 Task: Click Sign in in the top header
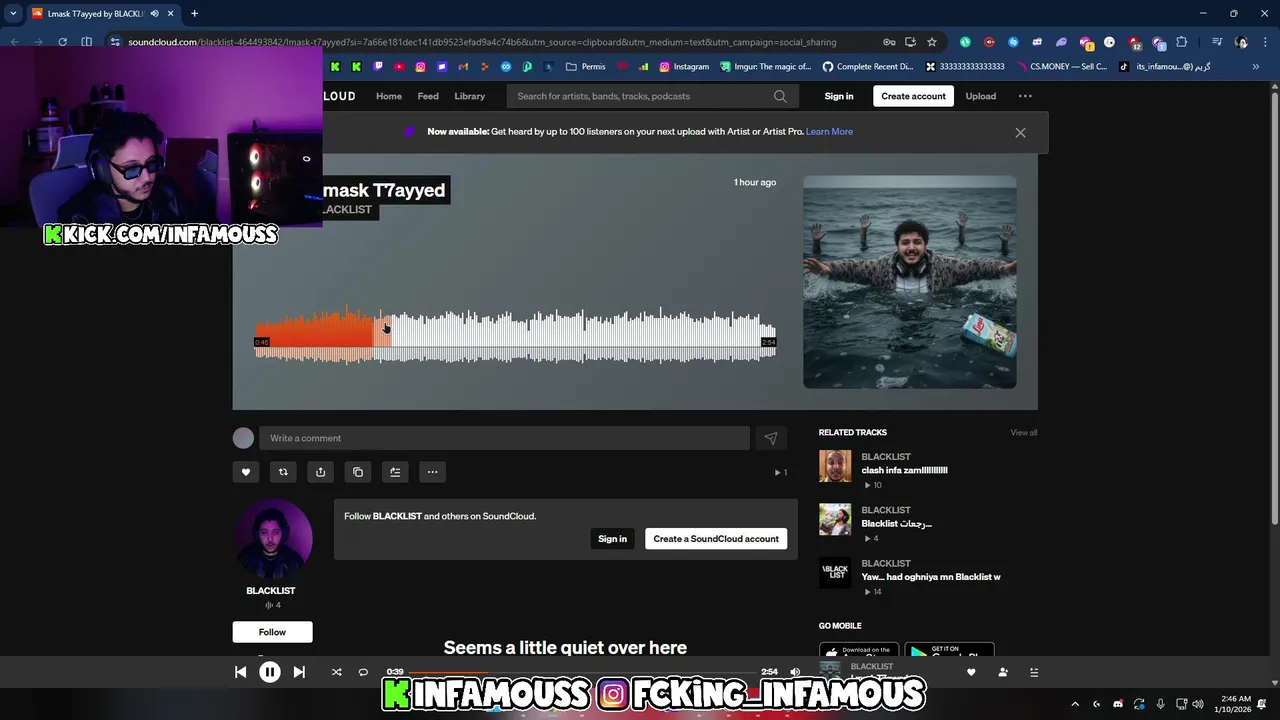point(839,96)
